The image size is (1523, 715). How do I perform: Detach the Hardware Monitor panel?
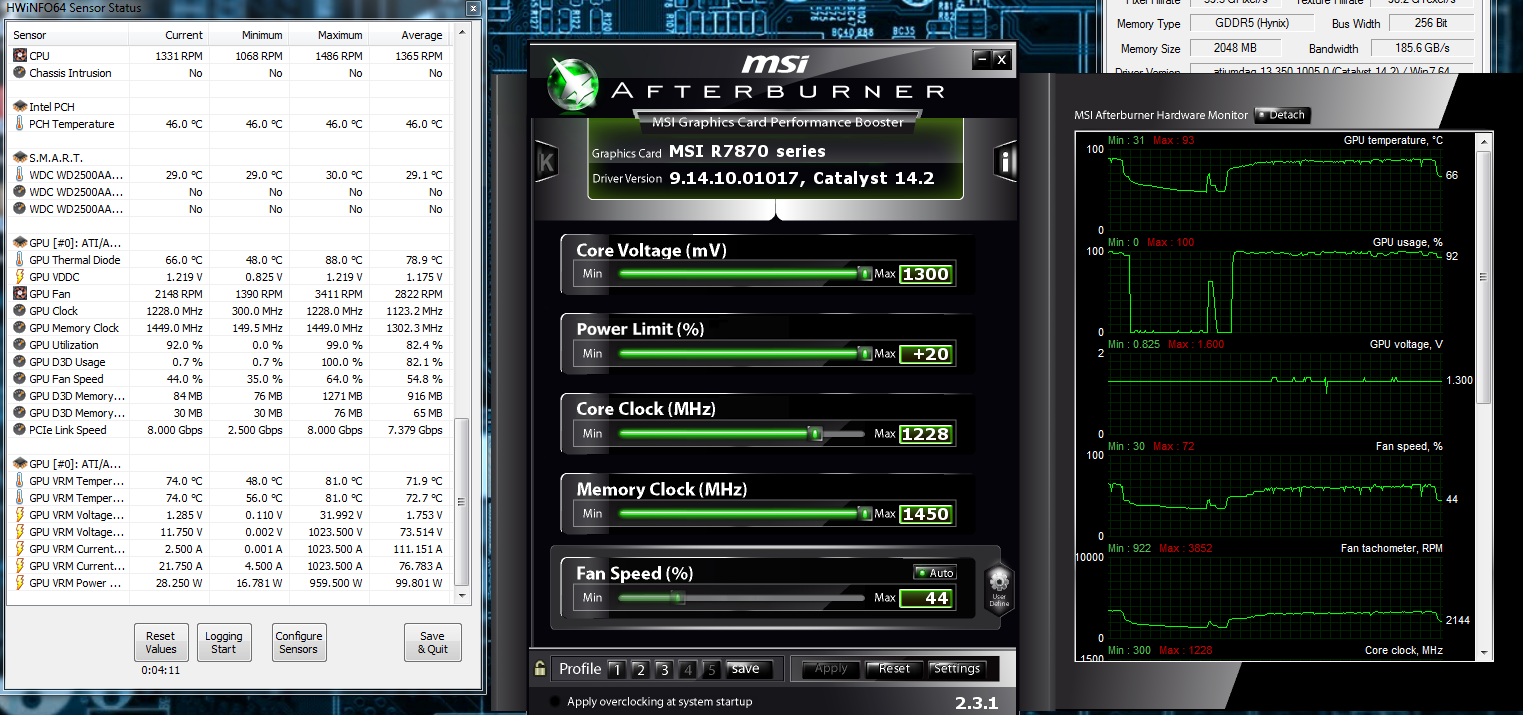1281,115
